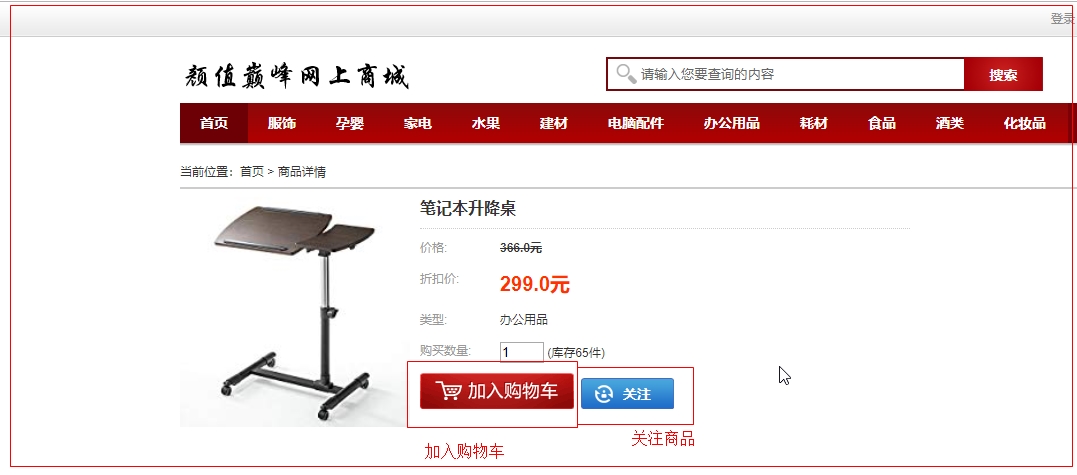This screenshot has height=475, width=1077.
Task: Click the laptop desk product image
Action: (x=295, y=312)
